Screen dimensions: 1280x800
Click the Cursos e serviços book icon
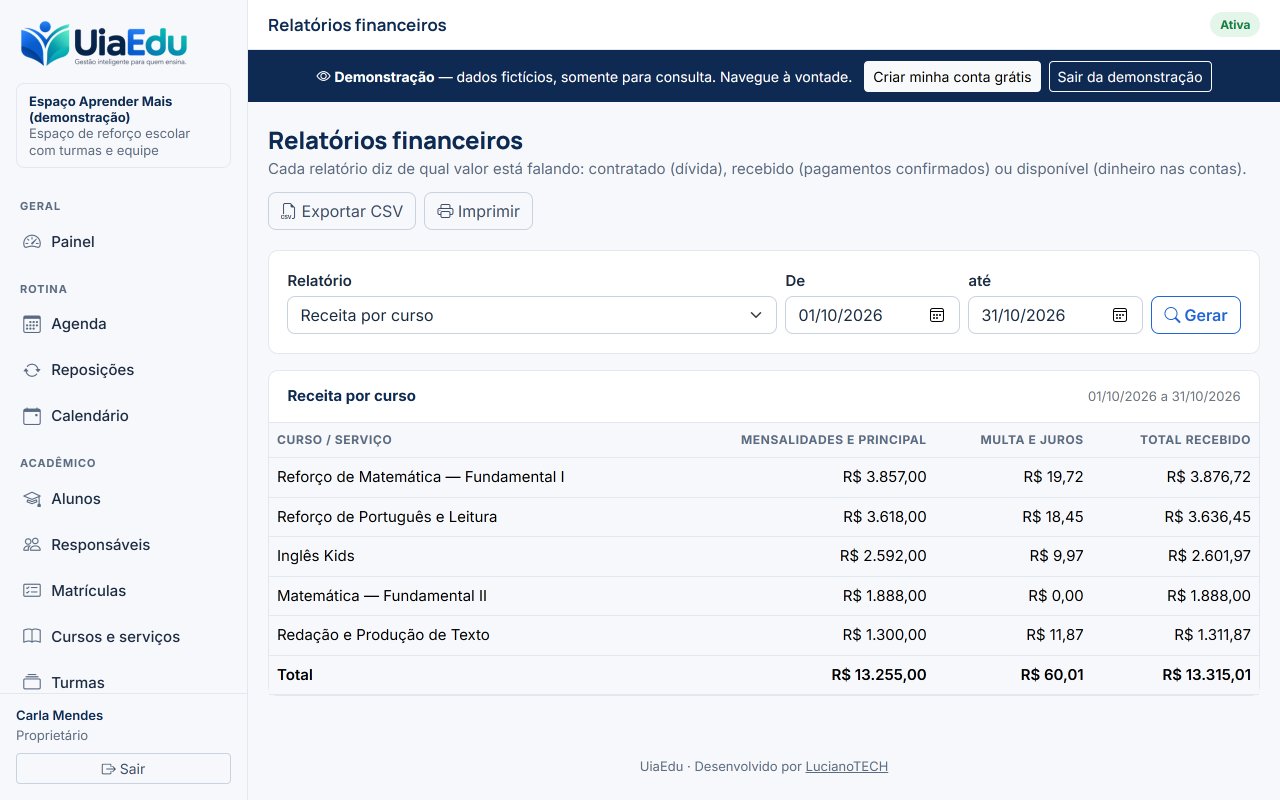[x=32, y=637]
